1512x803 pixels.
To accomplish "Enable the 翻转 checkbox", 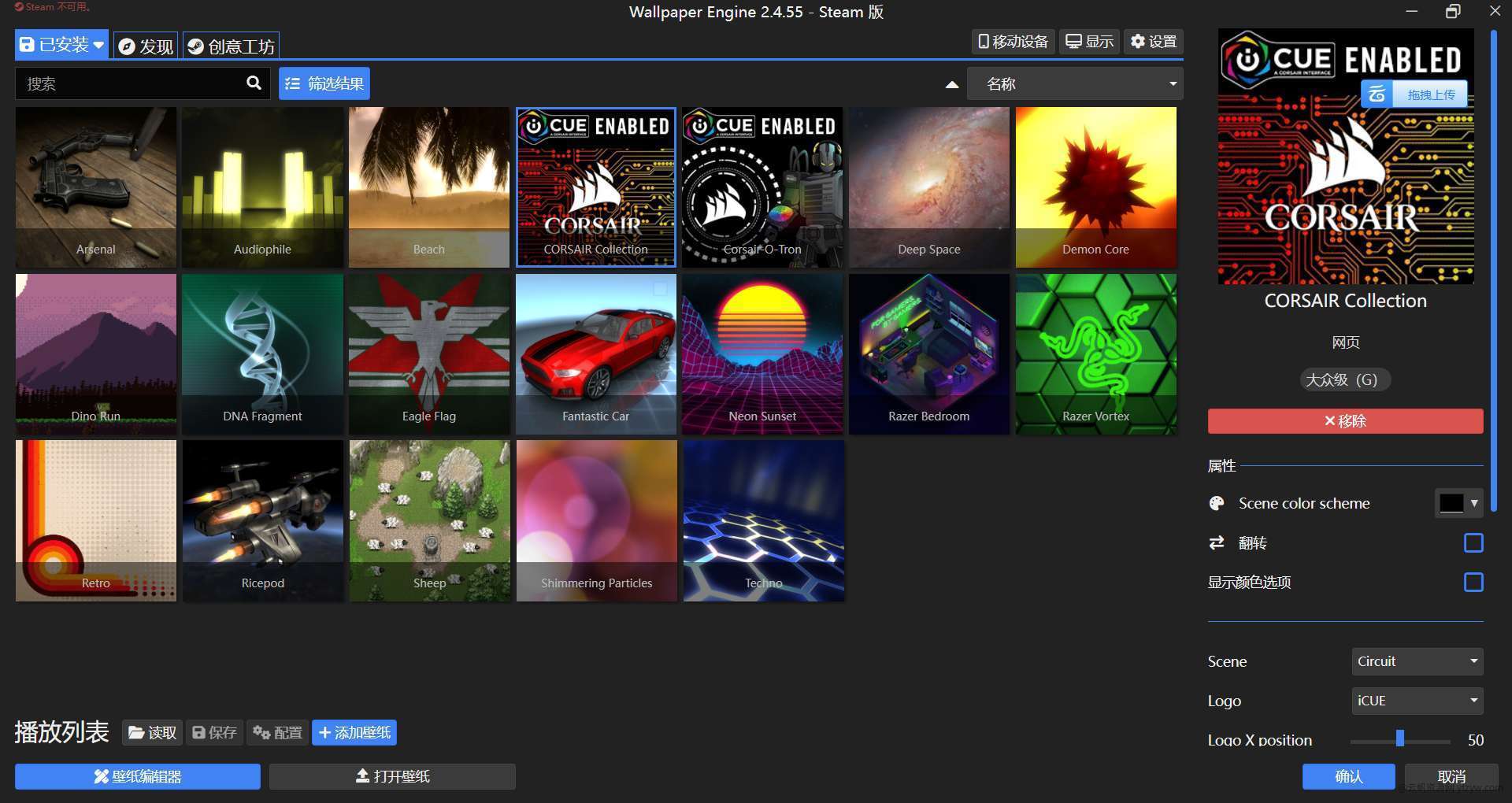I will (1473, 543).
